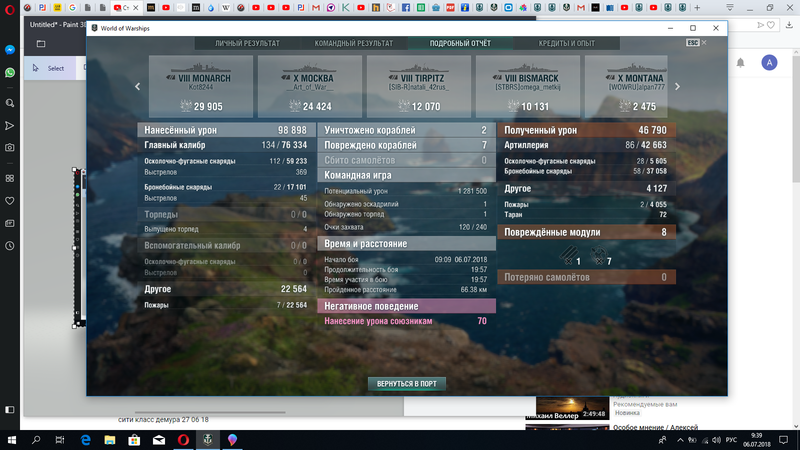Select the VIII Monarch ship card
Image resolution: width=800 pixels, height=450 pixels.
click(x=199, y=87)
